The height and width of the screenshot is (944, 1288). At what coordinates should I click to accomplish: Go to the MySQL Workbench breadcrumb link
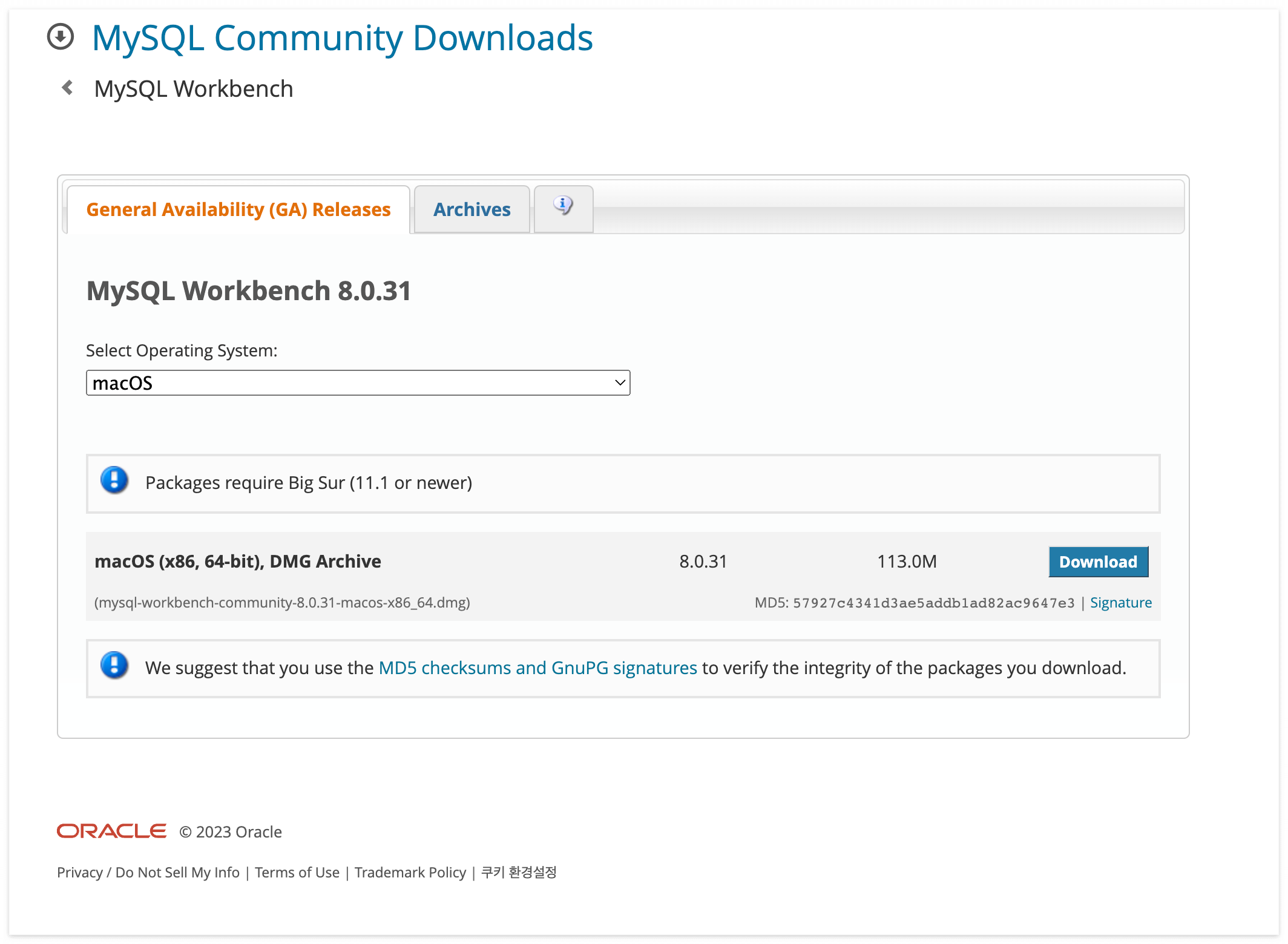pos(194,89)
